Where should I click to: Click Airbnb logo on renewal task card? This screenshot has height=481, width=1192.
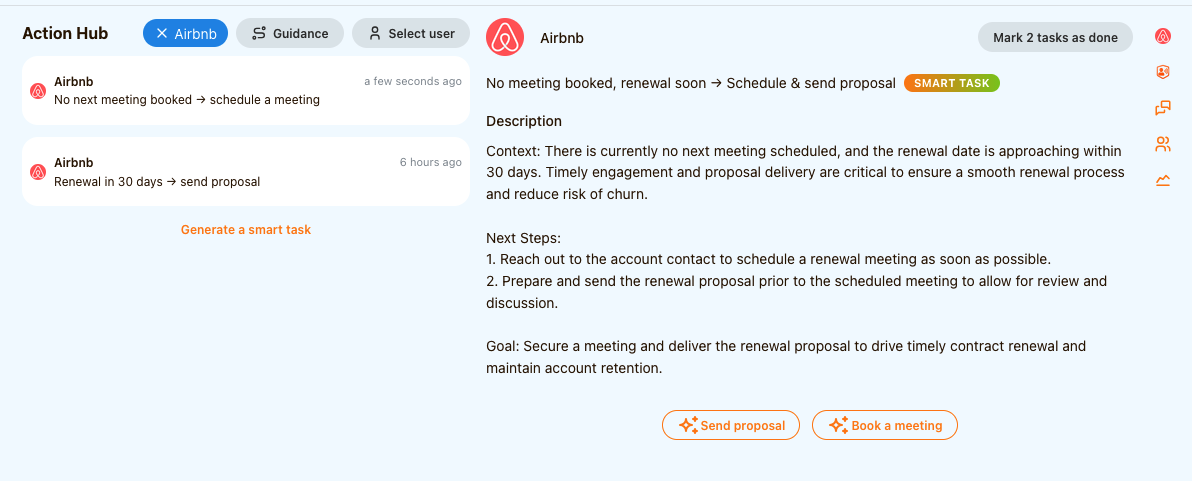pos(38,172)
